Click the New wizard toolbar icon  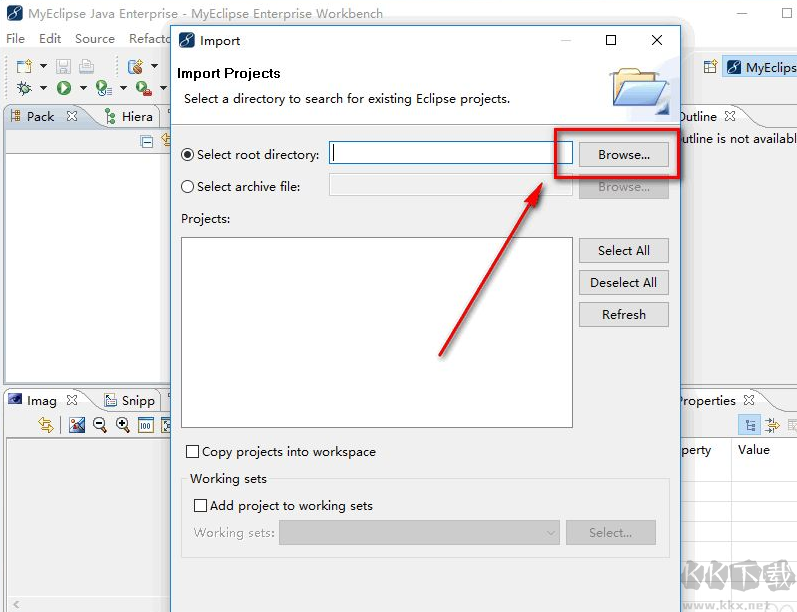pyautogui.click(x=24, y=66)
